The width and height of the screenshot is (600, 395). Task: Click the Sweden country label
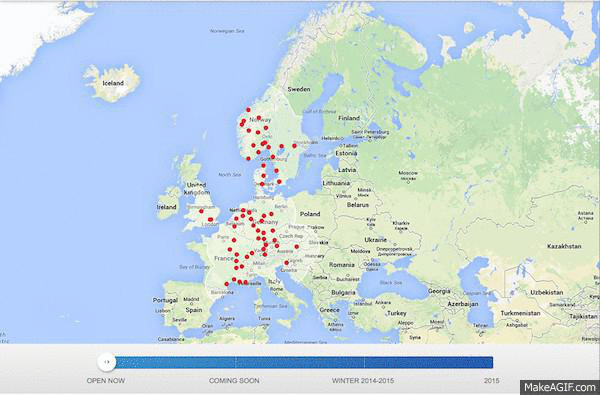point(299,89)
